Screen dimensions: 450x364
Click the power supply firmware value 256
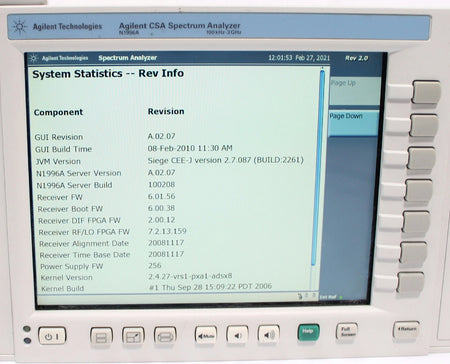(155, 265)
